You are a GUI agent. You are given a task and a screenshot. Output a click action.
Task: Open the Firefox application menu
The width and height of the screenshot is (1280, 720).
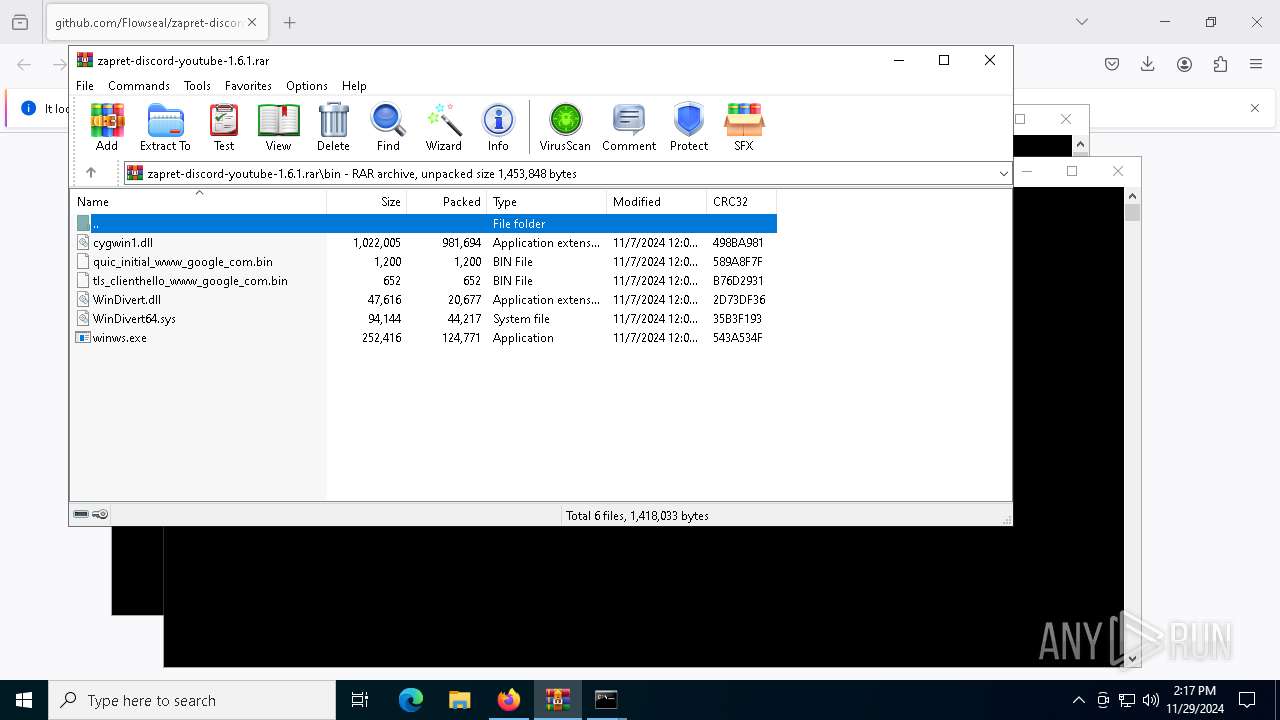click(x=1256, y=64)
